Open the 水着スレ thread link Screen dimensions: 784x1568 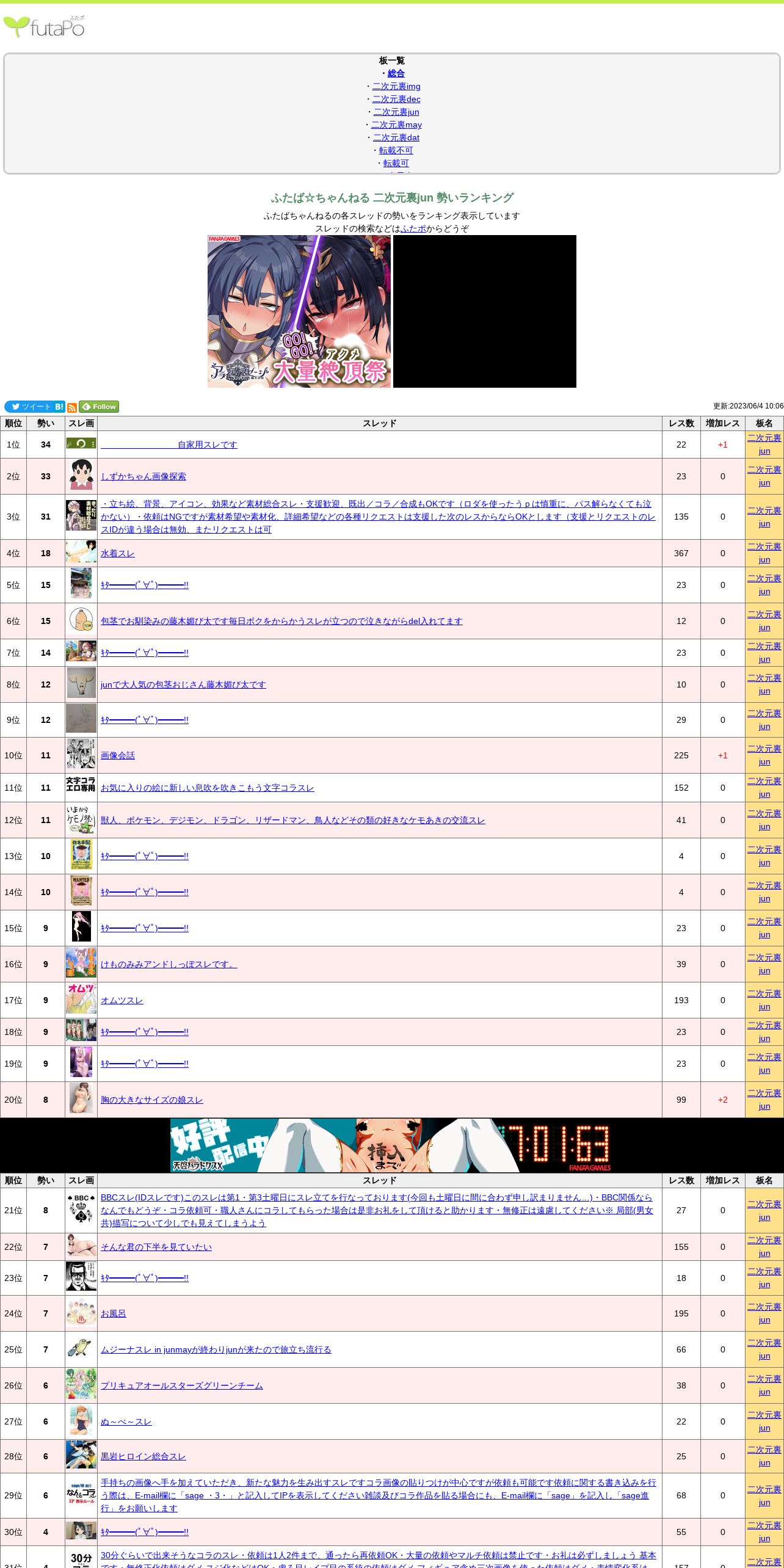tap(118, 553)
